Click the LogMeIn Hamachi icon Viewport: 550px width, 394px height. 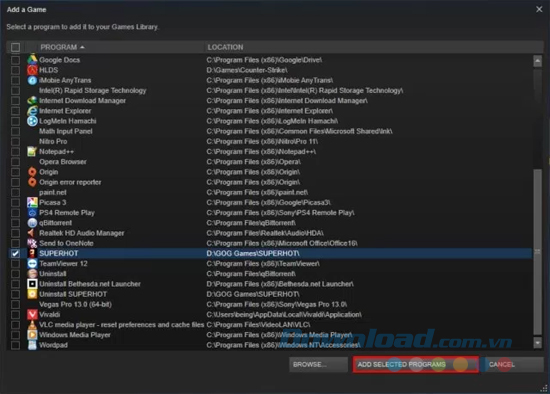[x=32, y=121]
